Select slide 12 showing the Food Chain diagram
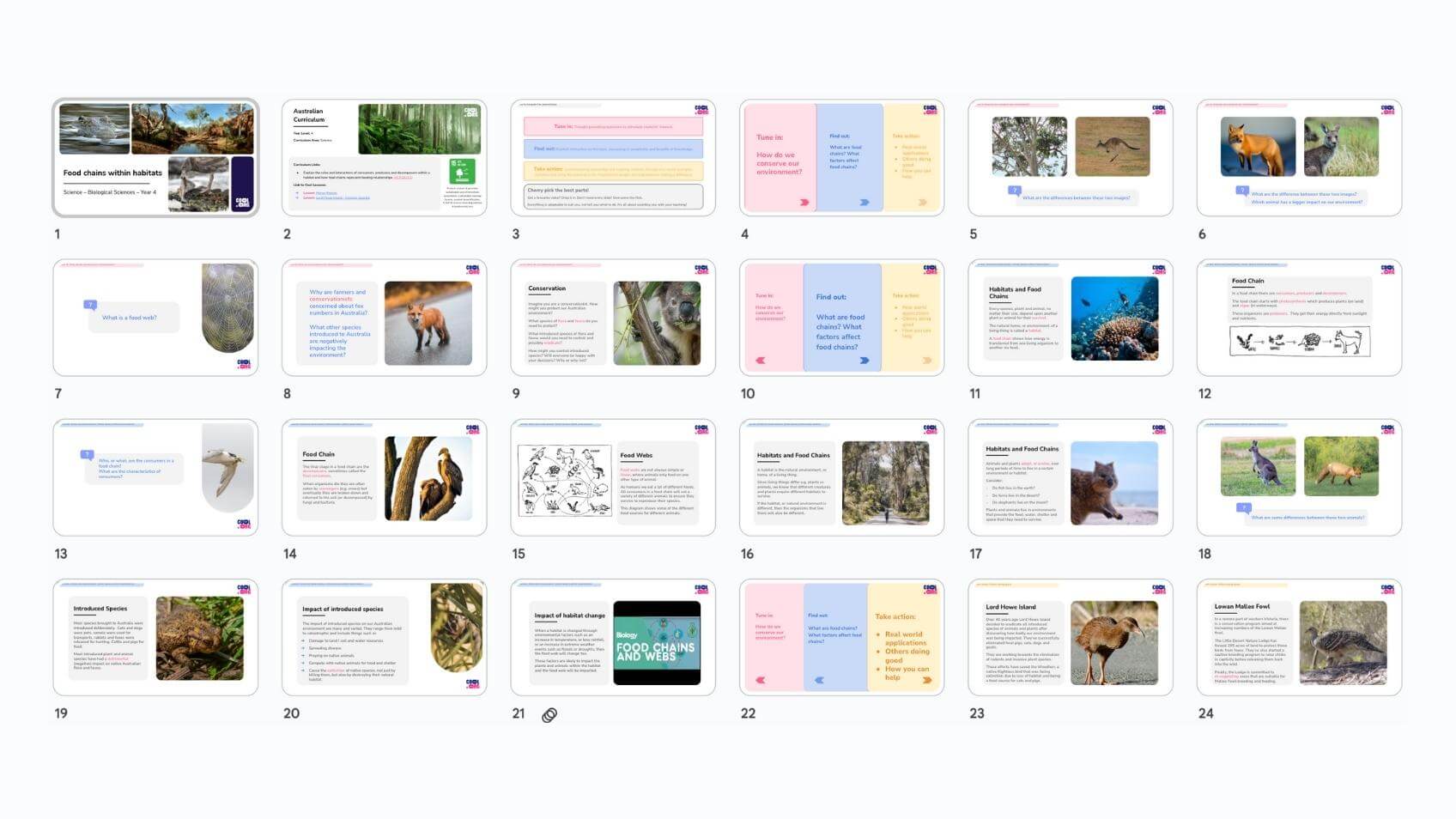1456x819 pixels. click(x=1299, y=318)
